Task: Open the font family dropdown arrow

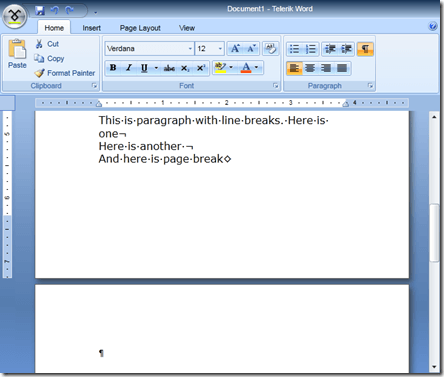Action: click(x=190, y=49)
